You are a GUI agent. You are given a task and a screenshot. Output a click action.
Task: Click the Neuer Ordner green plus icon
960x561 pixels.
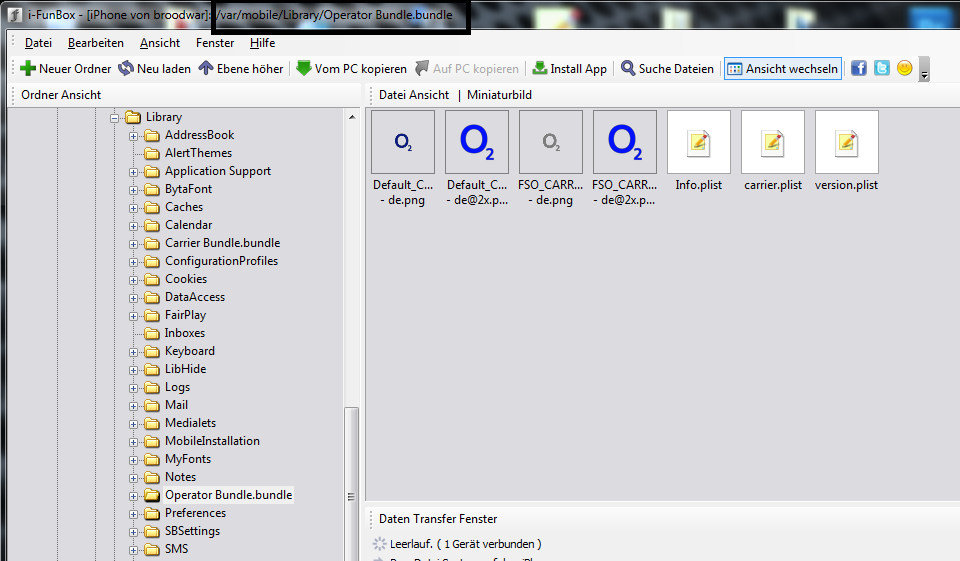coord(28,69)
